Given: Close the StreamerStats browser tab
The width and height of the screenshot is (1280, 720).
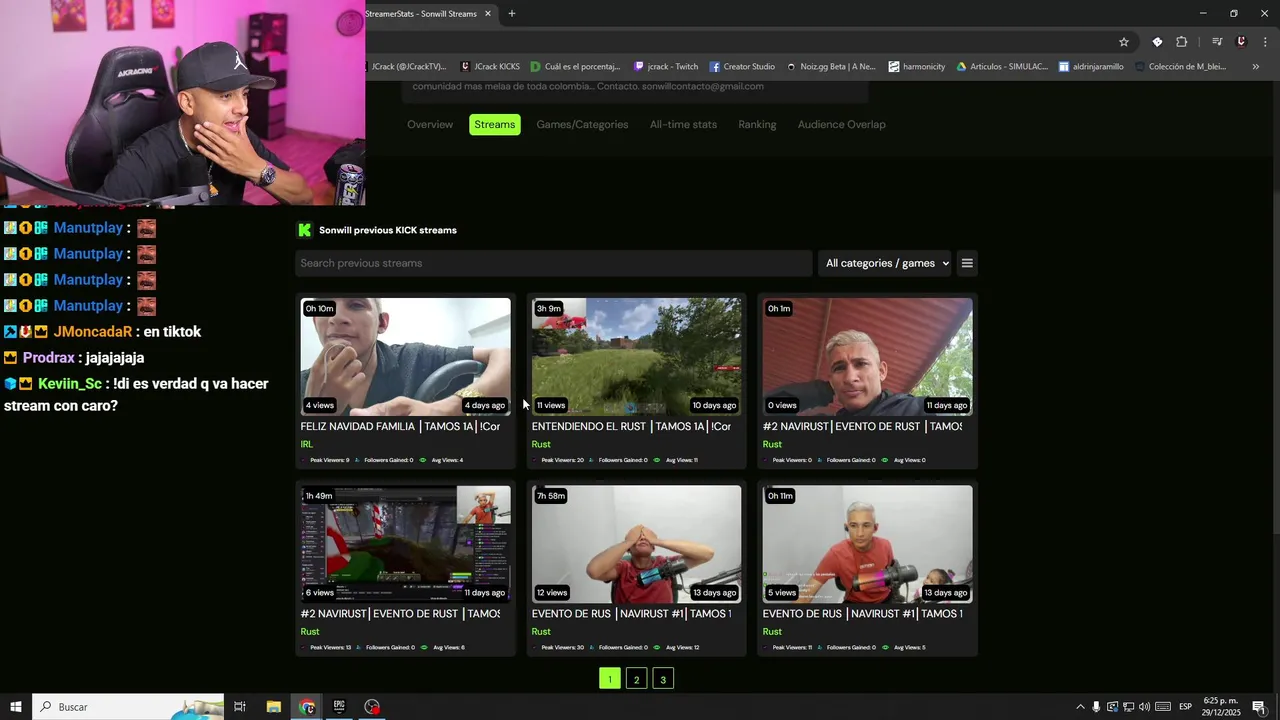Looking at the screenshot, I should pos(488,14).
